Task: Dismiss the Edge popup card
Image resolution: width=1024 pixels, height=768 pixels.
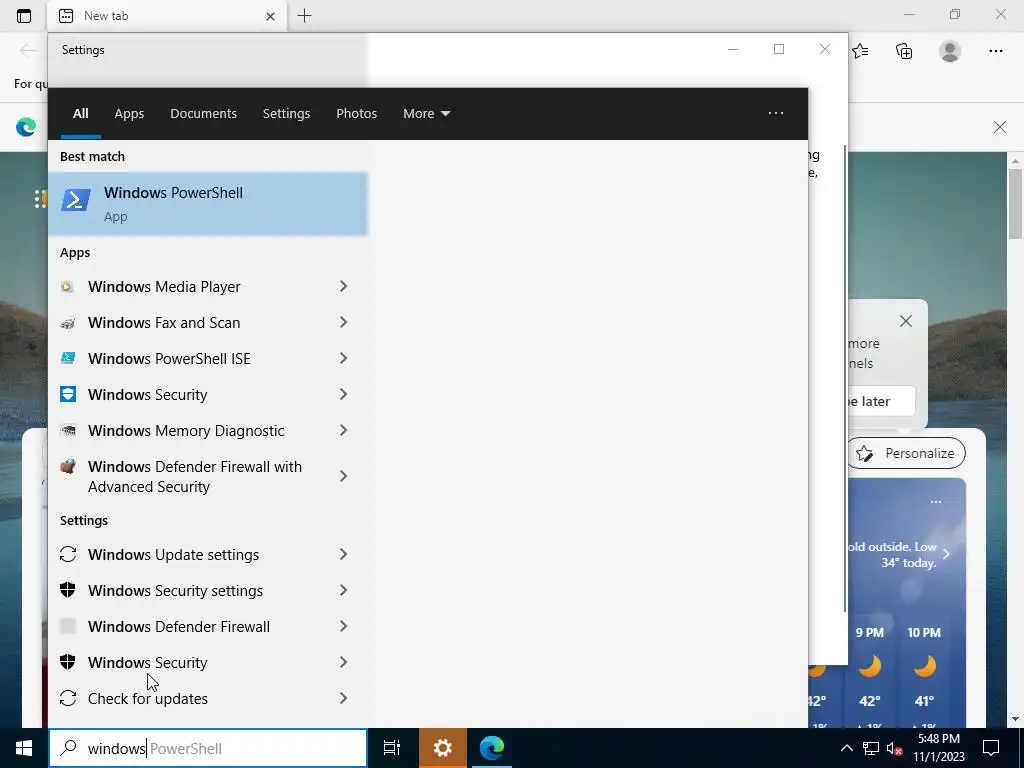Action: tap(906, 321)
